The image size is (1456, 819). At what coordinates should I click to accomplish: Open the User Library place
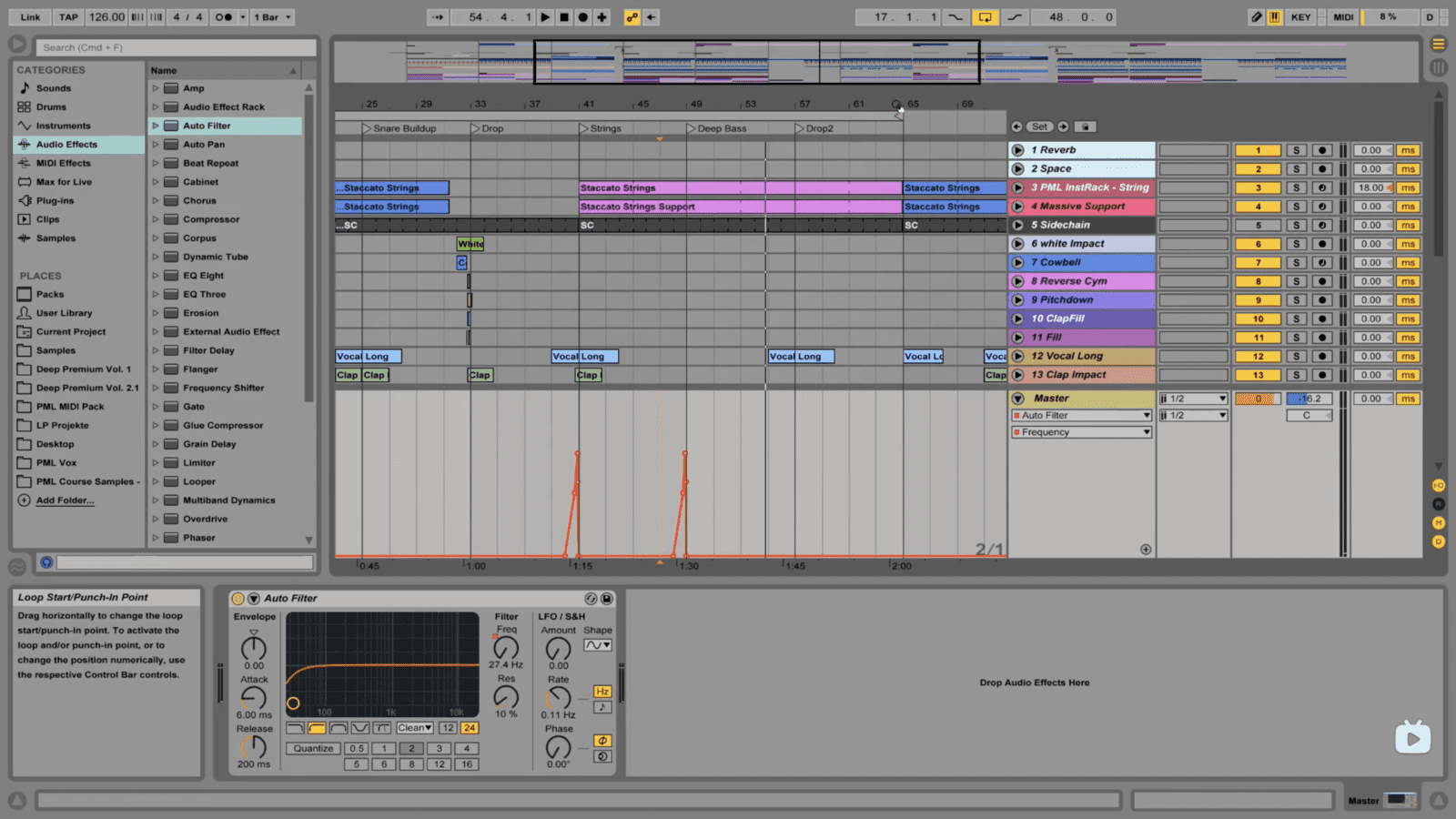coord(64,313)
